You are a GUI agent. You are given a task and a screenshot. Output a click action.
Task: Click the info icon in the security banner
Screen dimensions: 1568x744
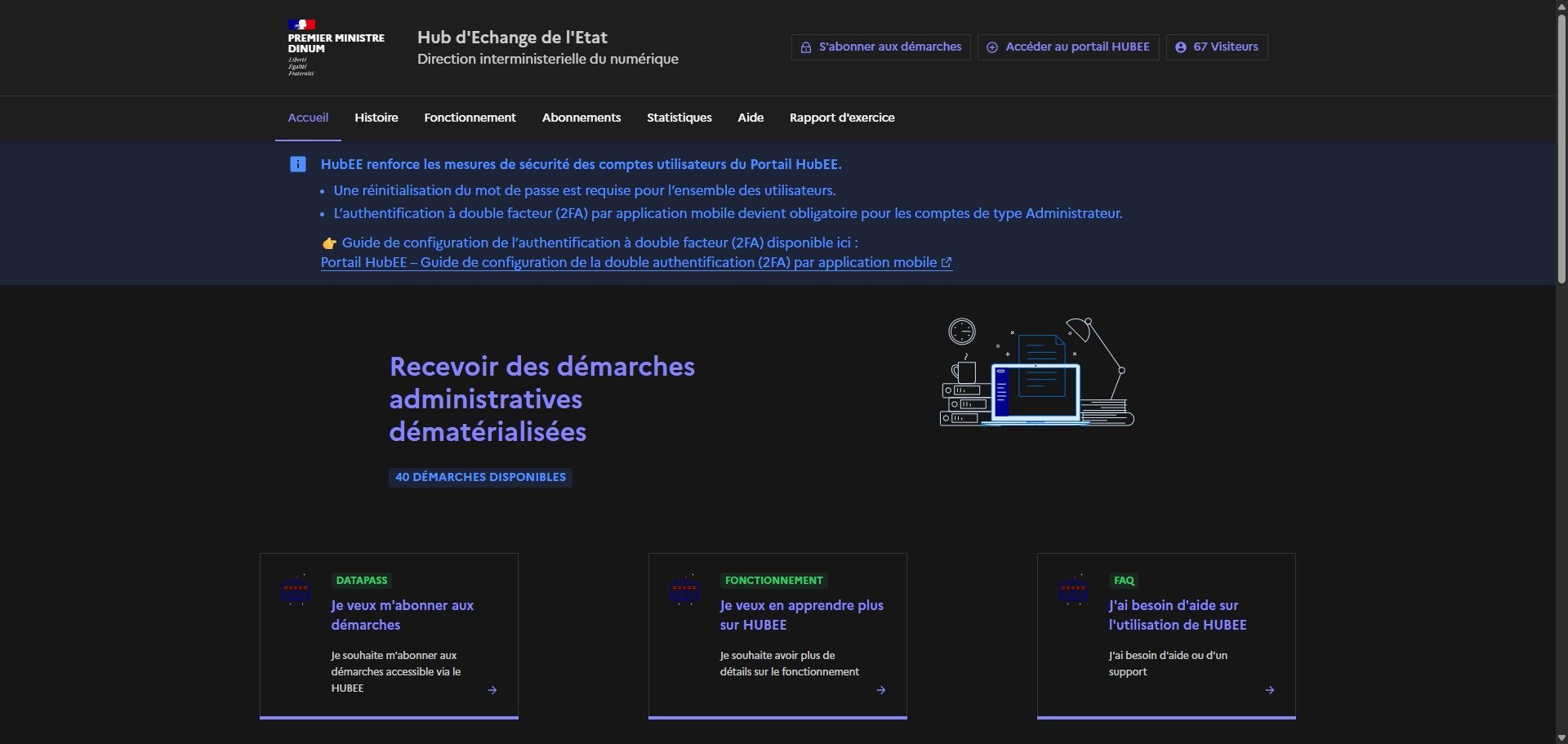click(x=298, y=164)
